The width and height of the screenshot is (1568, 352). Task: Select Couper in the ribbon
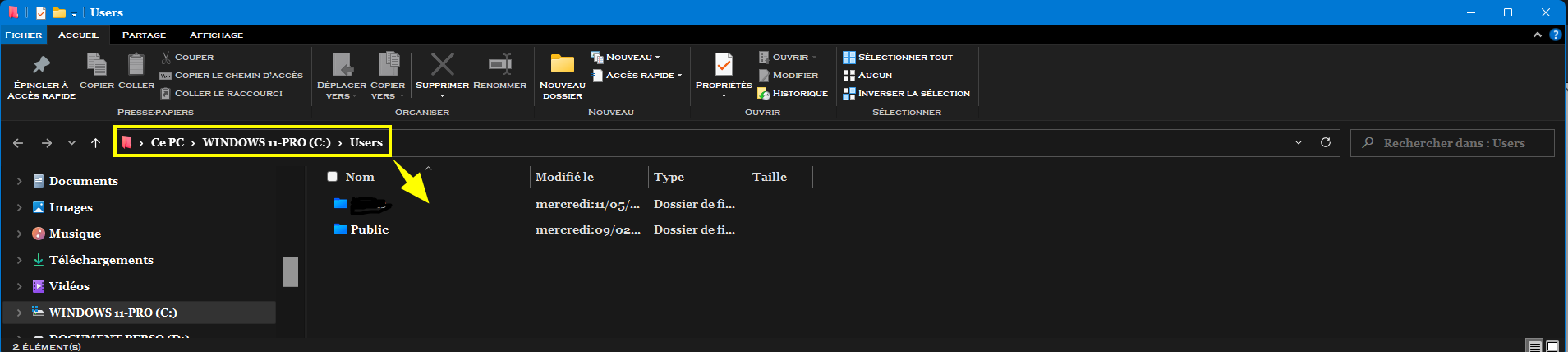point(187,58)
